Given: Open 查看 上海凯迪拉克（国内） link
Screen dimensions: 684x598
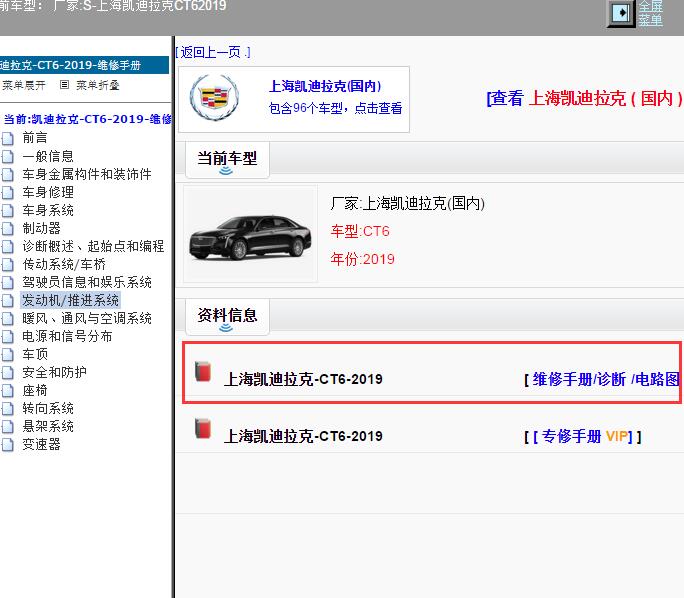Looking at the screenshot, I should (x=585, y=98).
